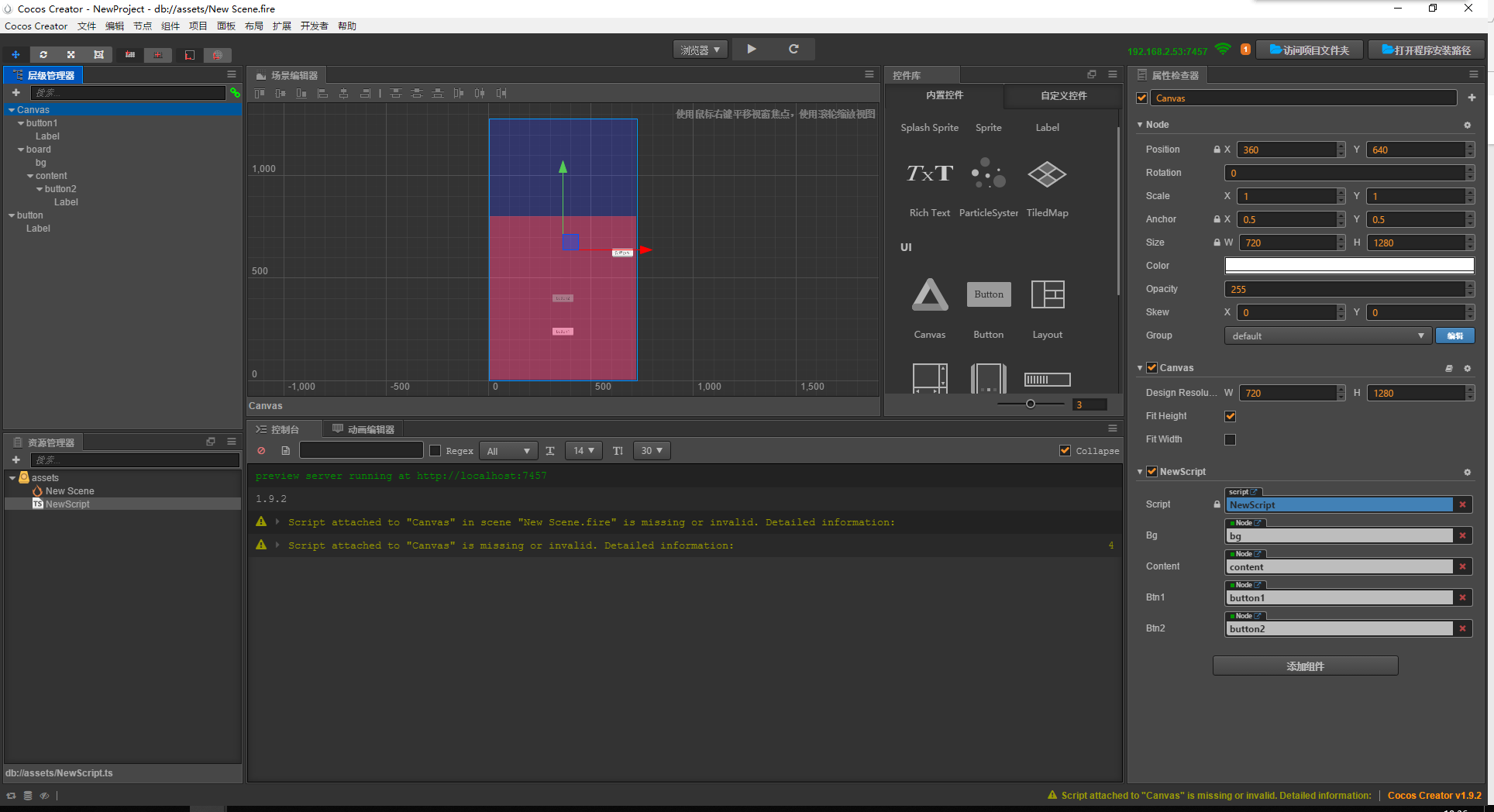Viewport: 1494px width, 812px height.
Task: Open the Color swatch picker
Action: (1349, 266)
